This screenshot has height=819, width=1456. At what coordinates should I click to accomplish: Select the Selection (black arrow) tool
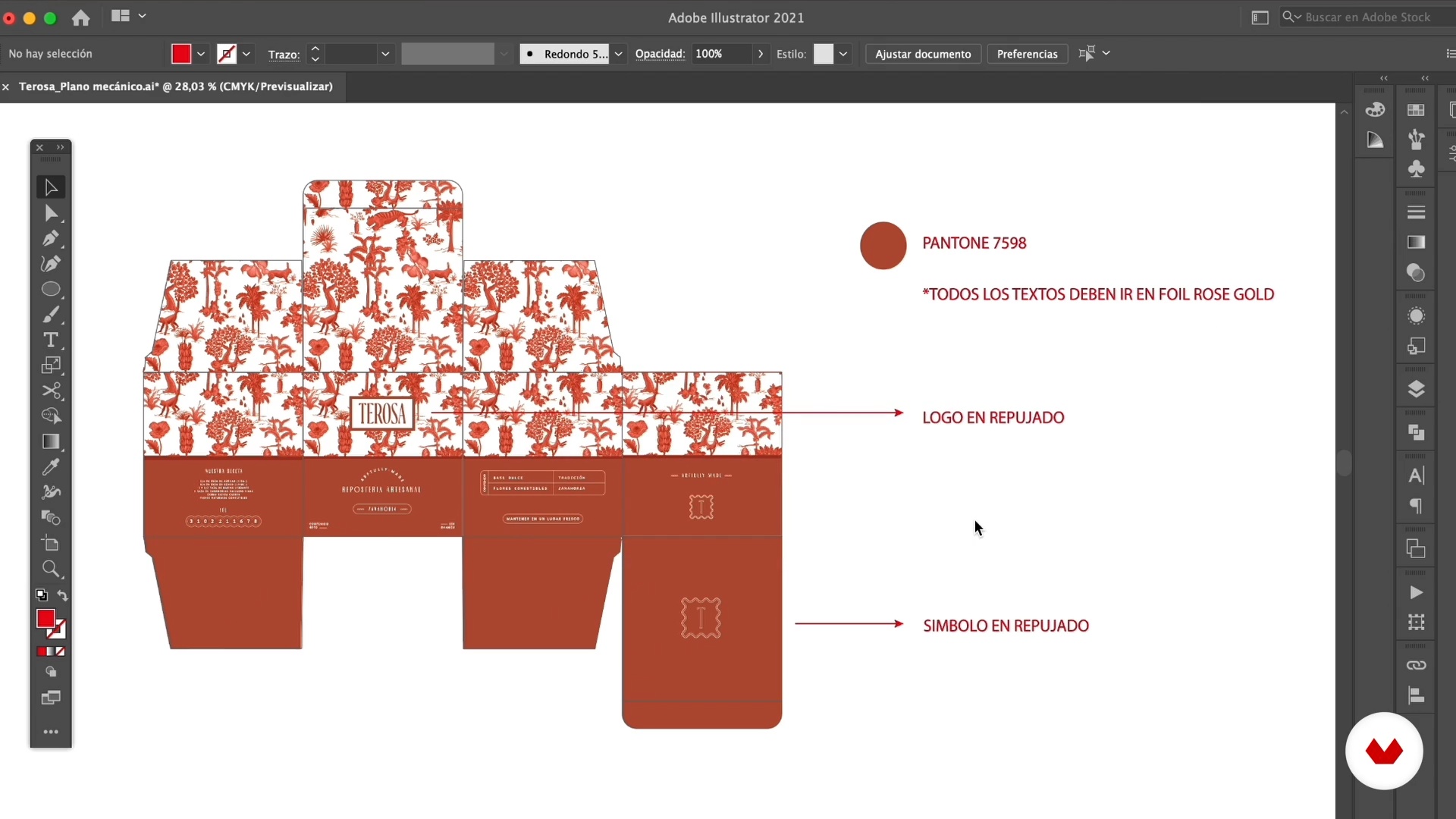(x=51, y=187)
